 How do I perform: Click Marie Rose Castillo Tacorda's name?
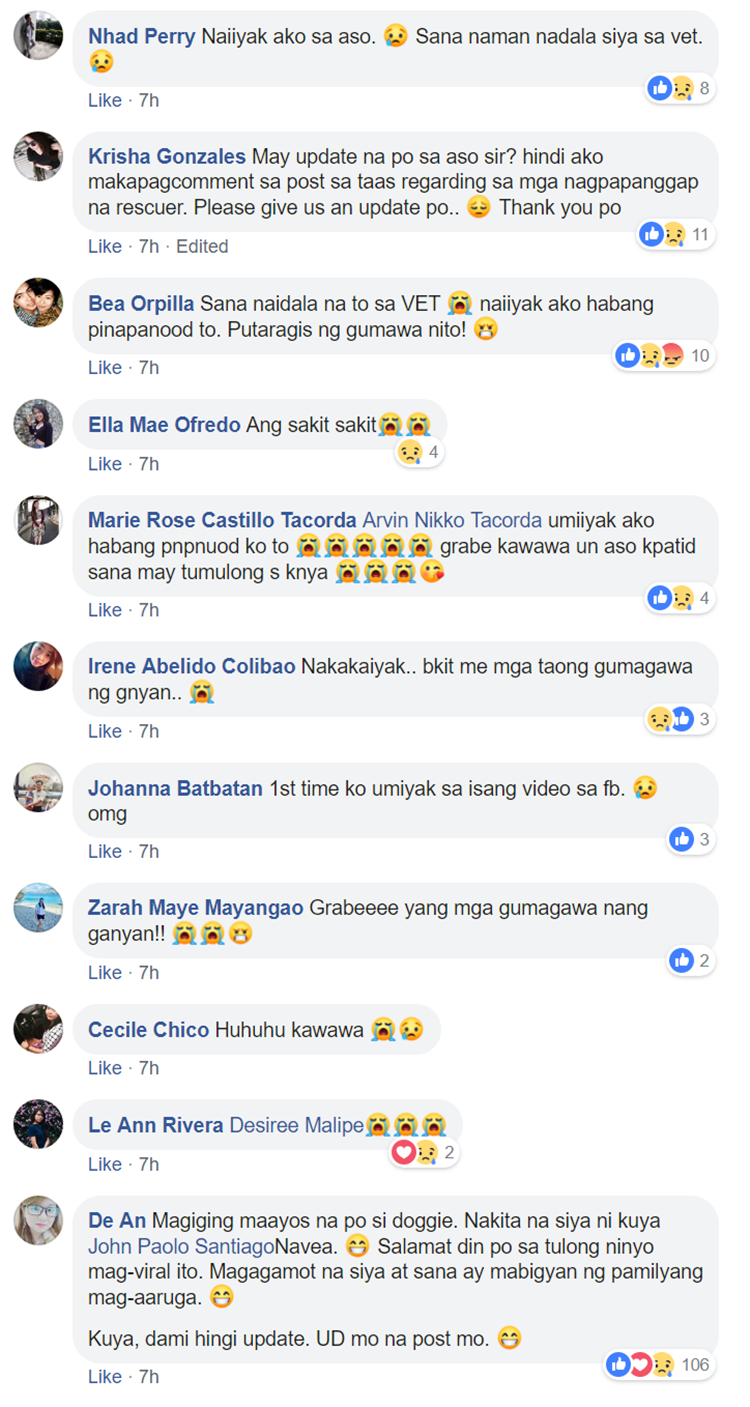(222, 520)
